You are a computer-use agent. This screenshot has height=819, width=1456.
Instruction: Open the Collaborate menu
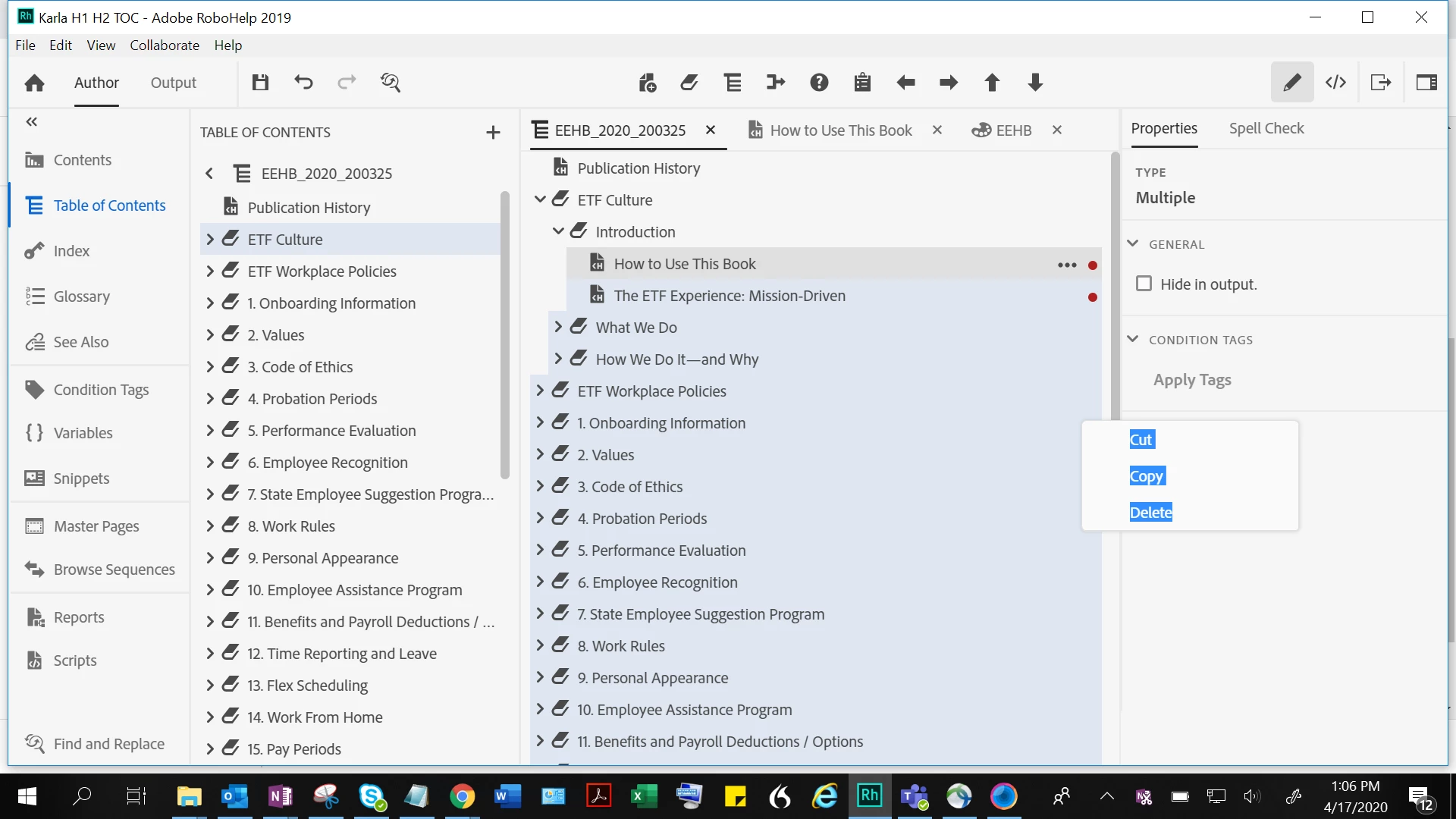pos(164,45)
